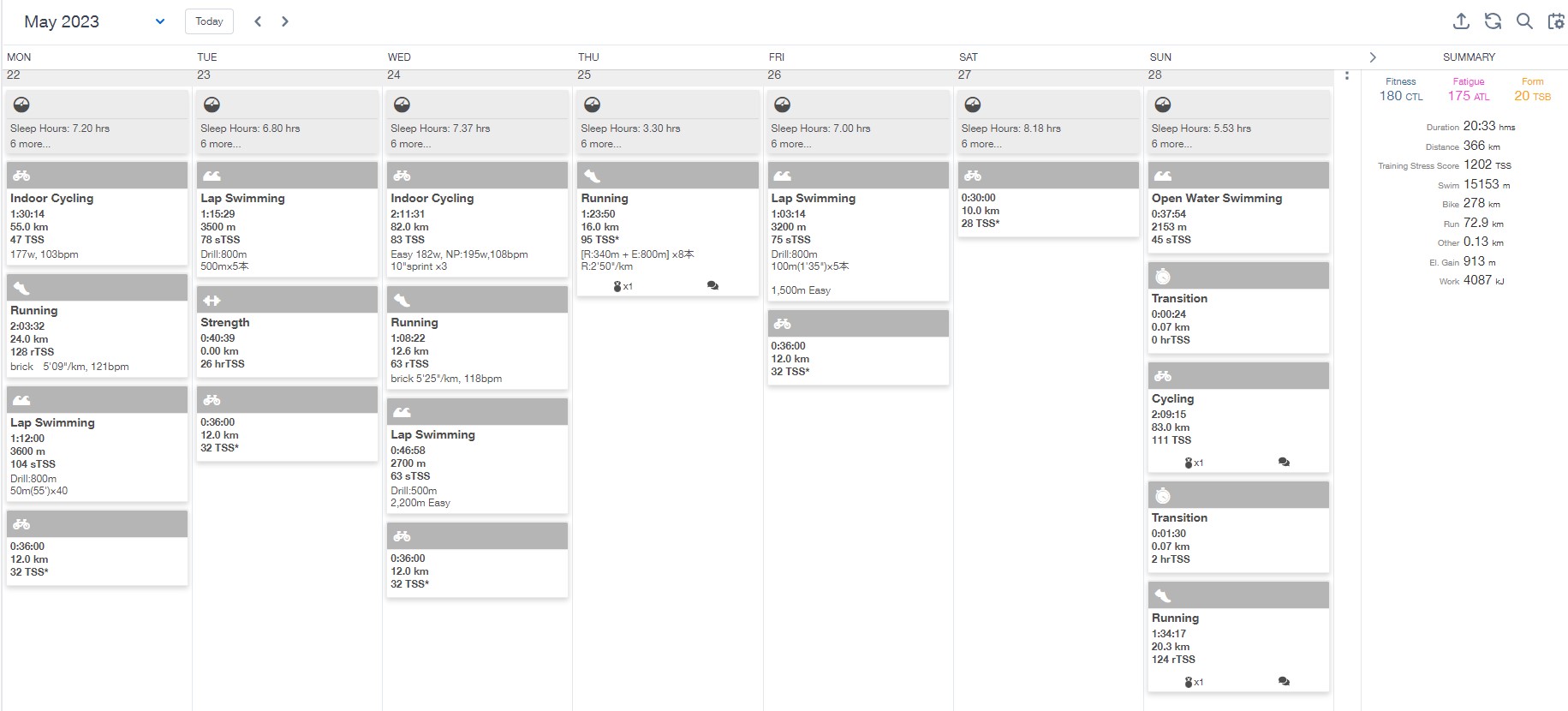
Task: Click stopwatch icon on 0:01:30 Transition
Action: (x=1163, y=495)
